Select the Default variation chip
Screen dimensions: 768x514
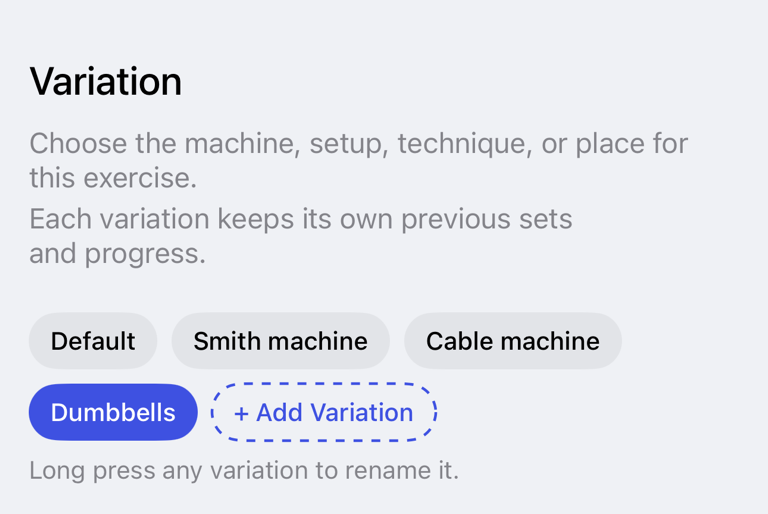click(x=93, y=341)
